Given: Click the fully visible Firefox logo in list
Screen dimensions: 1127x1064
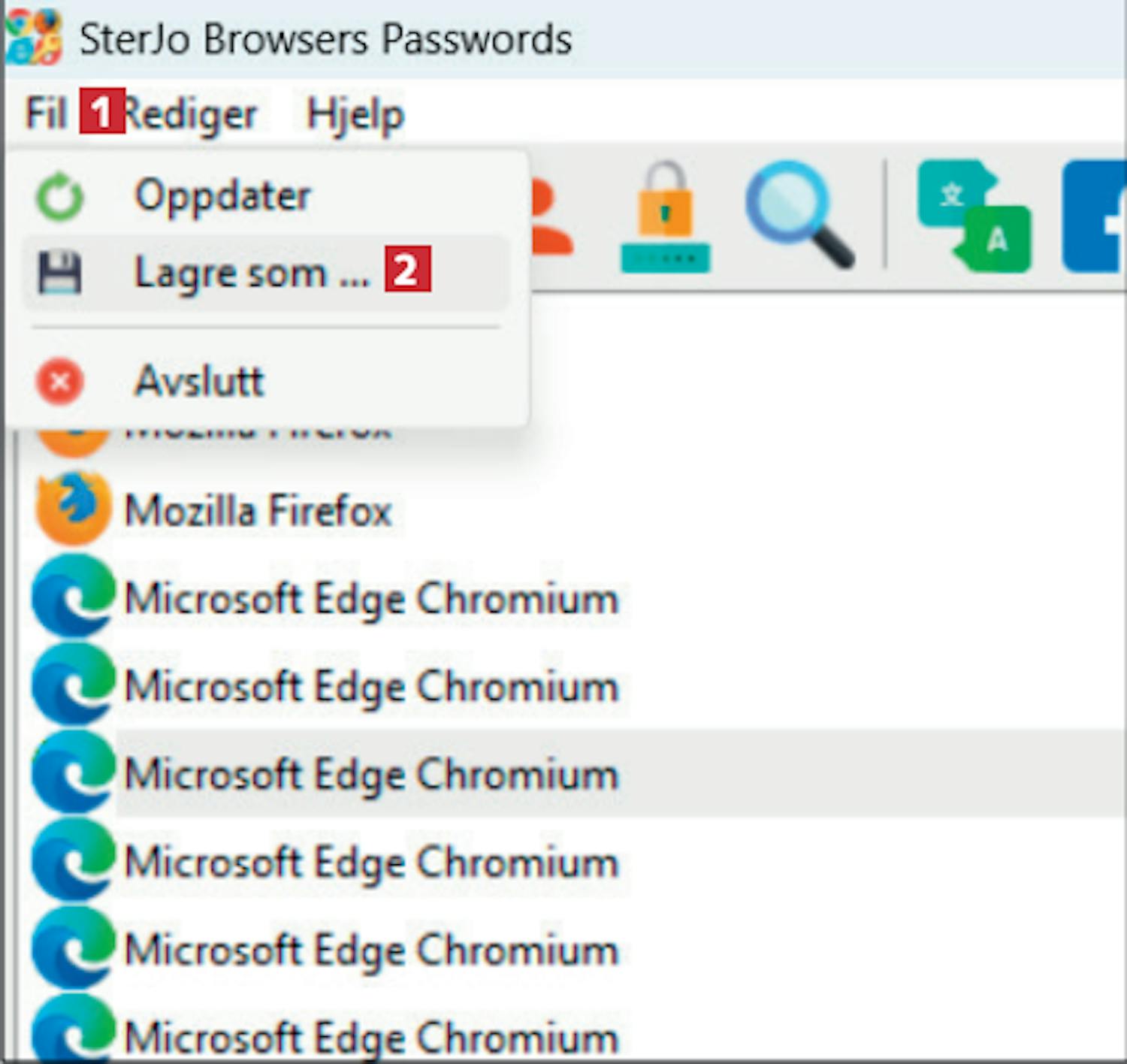Looking at the screenshot, I should (73, 508).
